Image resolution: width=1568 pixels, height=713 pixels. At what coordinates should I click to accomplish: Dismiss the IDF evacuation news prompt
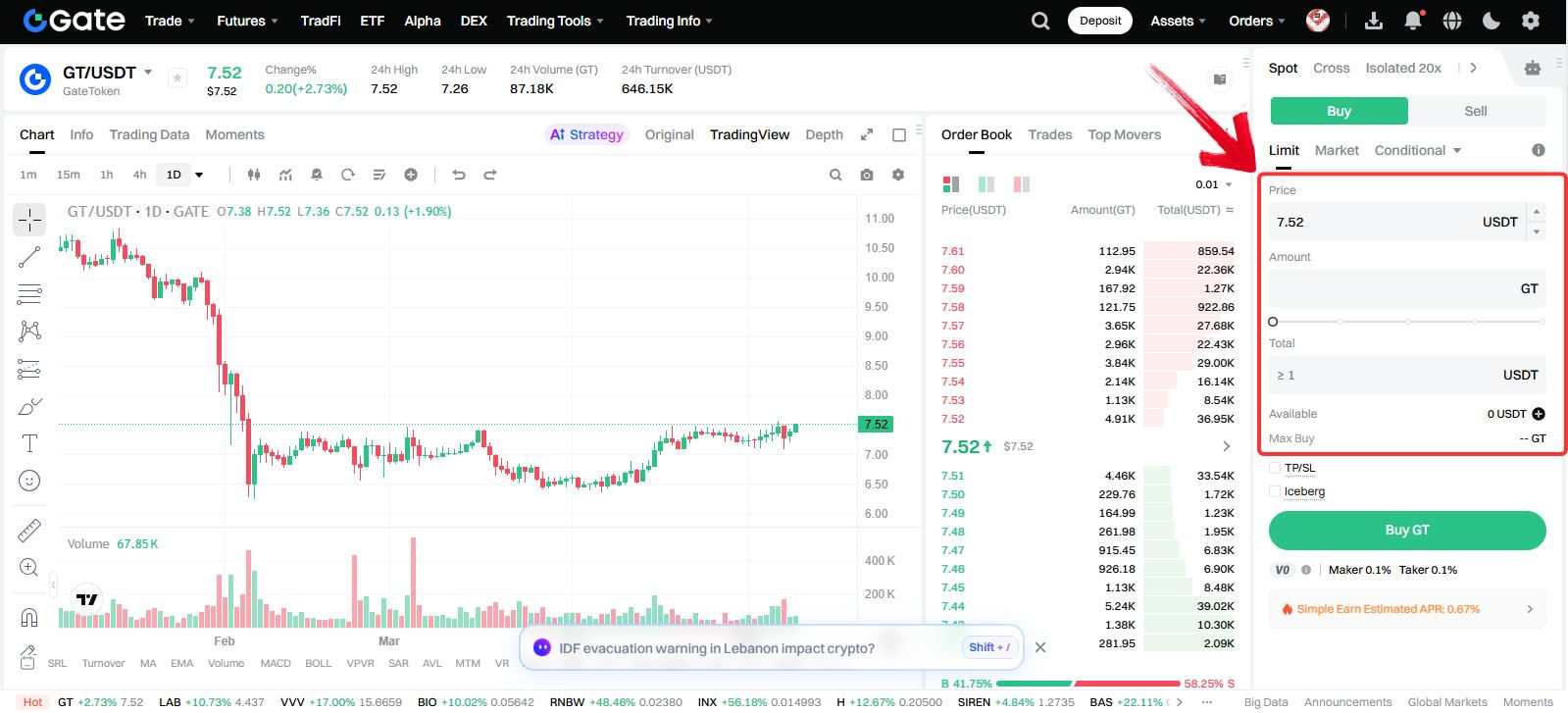click(x=1040, y=647)
